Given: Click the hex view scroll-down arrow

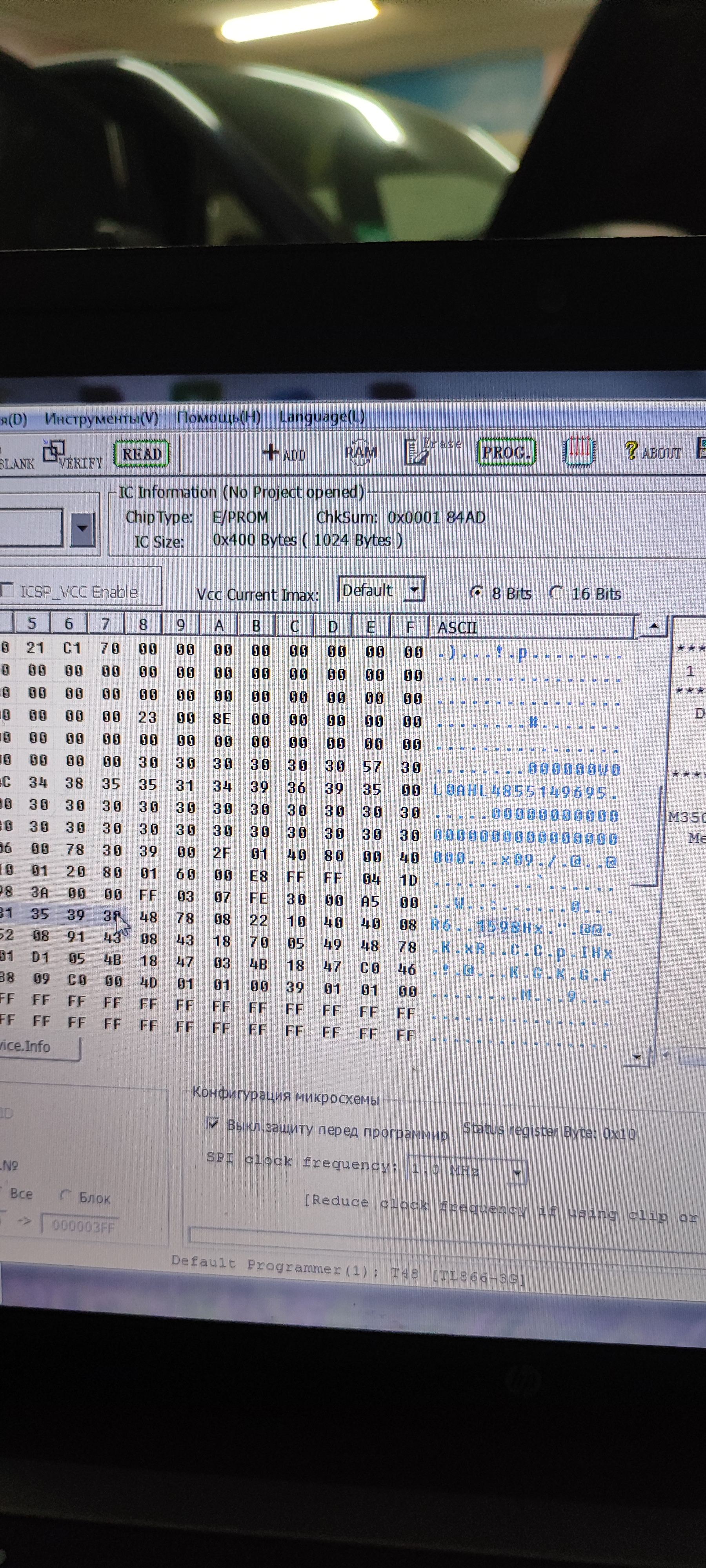Looking at the screenshot, I should (x=637, y=1057).
